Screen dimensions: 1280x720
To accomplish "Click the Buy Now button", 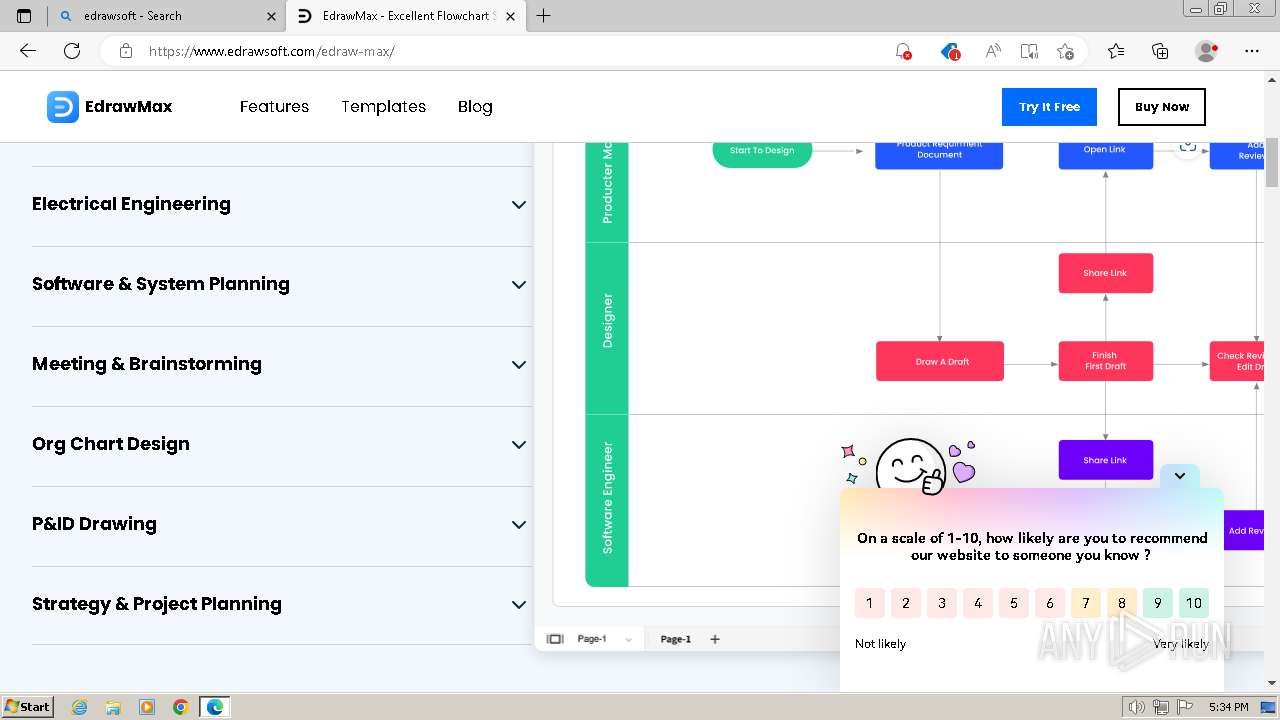I will tap(1162, 107).
